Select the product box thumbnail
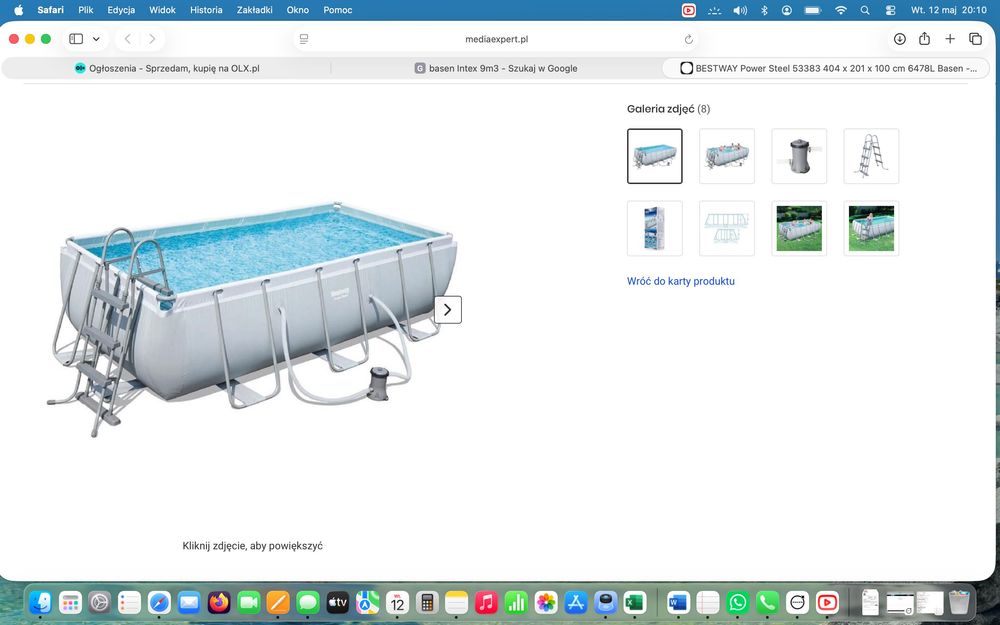Viewport: 1000px width, 625px height. (x=654, y=228)
